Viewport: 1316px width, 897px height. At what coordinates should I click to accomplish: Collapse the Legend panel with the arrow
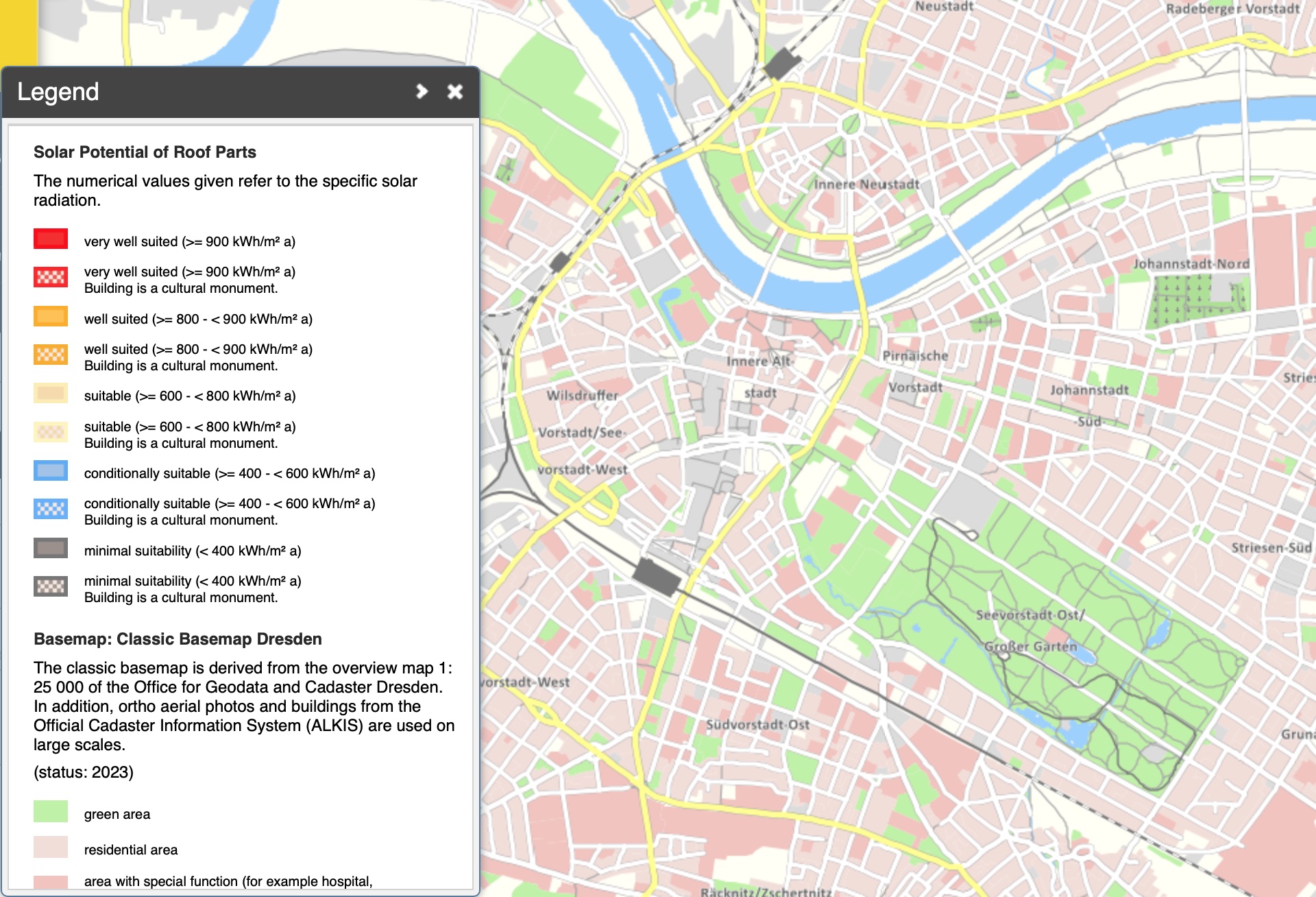(x=422, y=91)
